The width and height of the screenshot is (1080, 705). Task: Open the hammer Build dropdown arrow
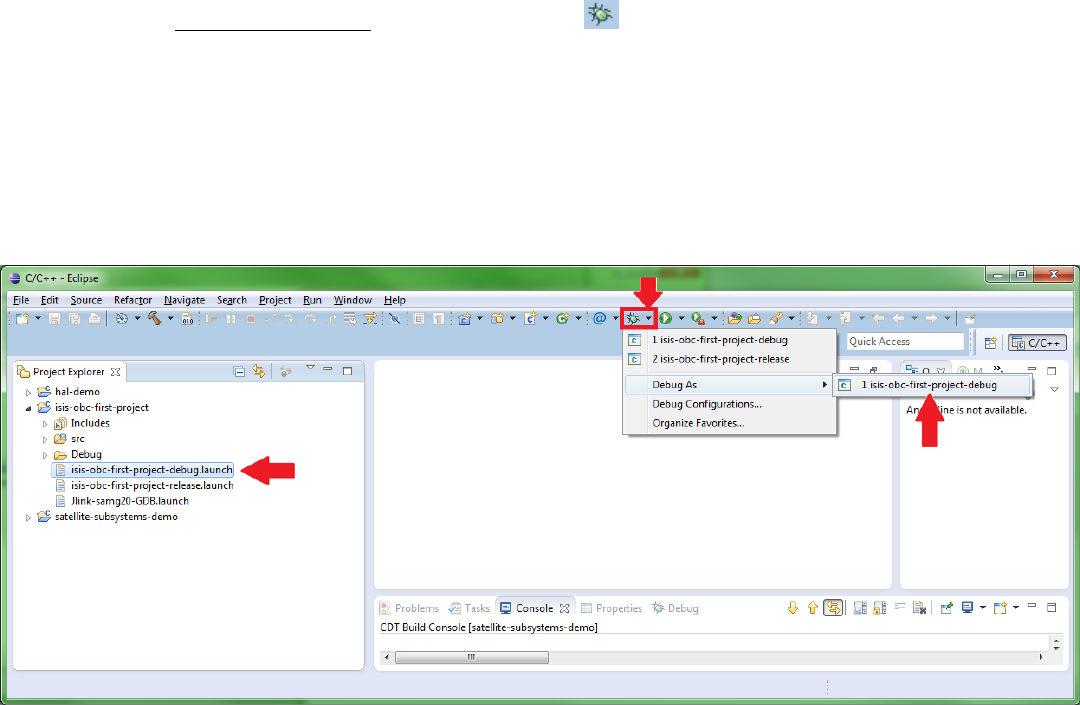click(x=170, y=319)
